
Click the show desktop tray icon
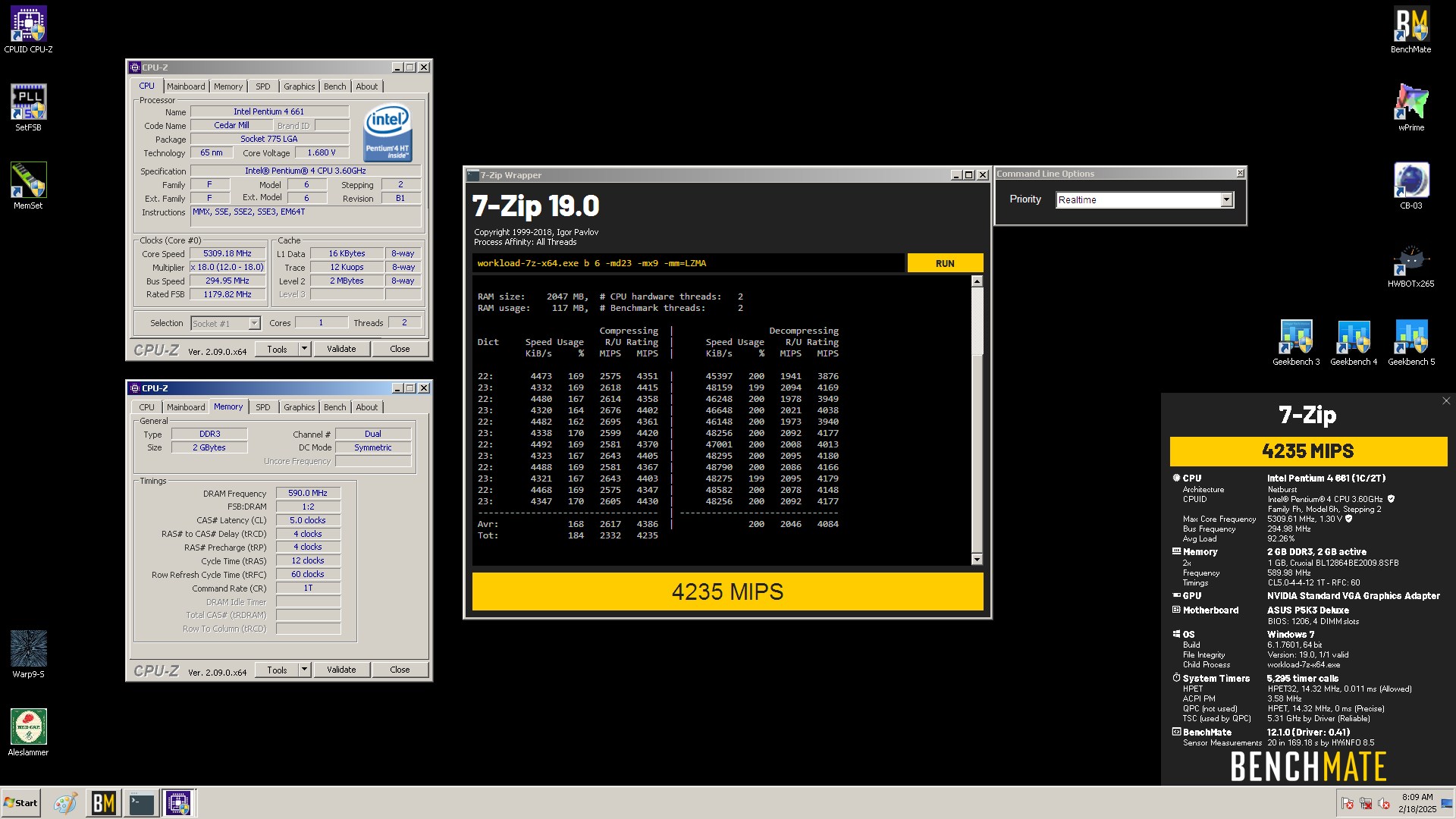1447,804
